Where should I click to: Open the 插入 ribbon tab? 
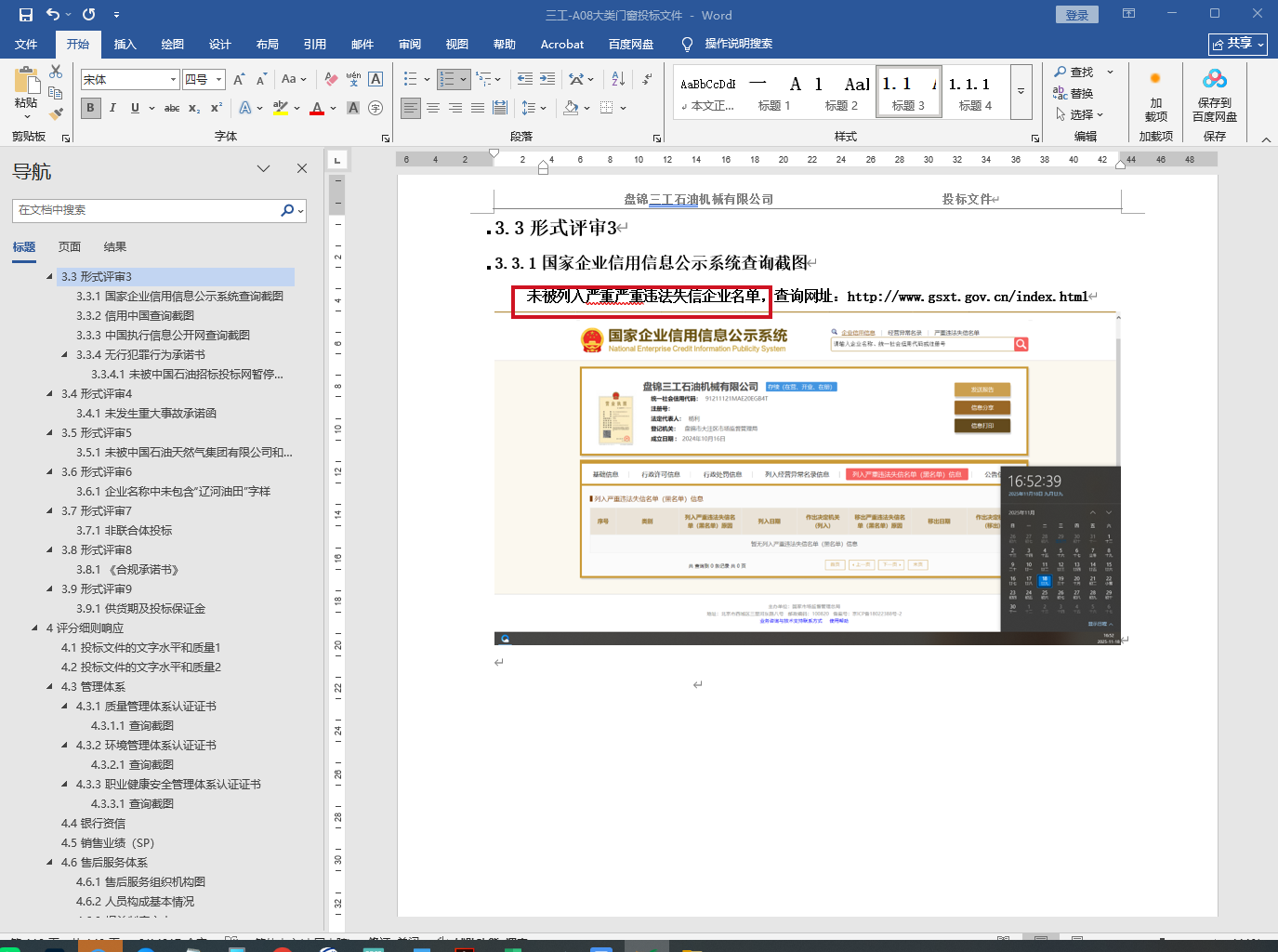125,44
